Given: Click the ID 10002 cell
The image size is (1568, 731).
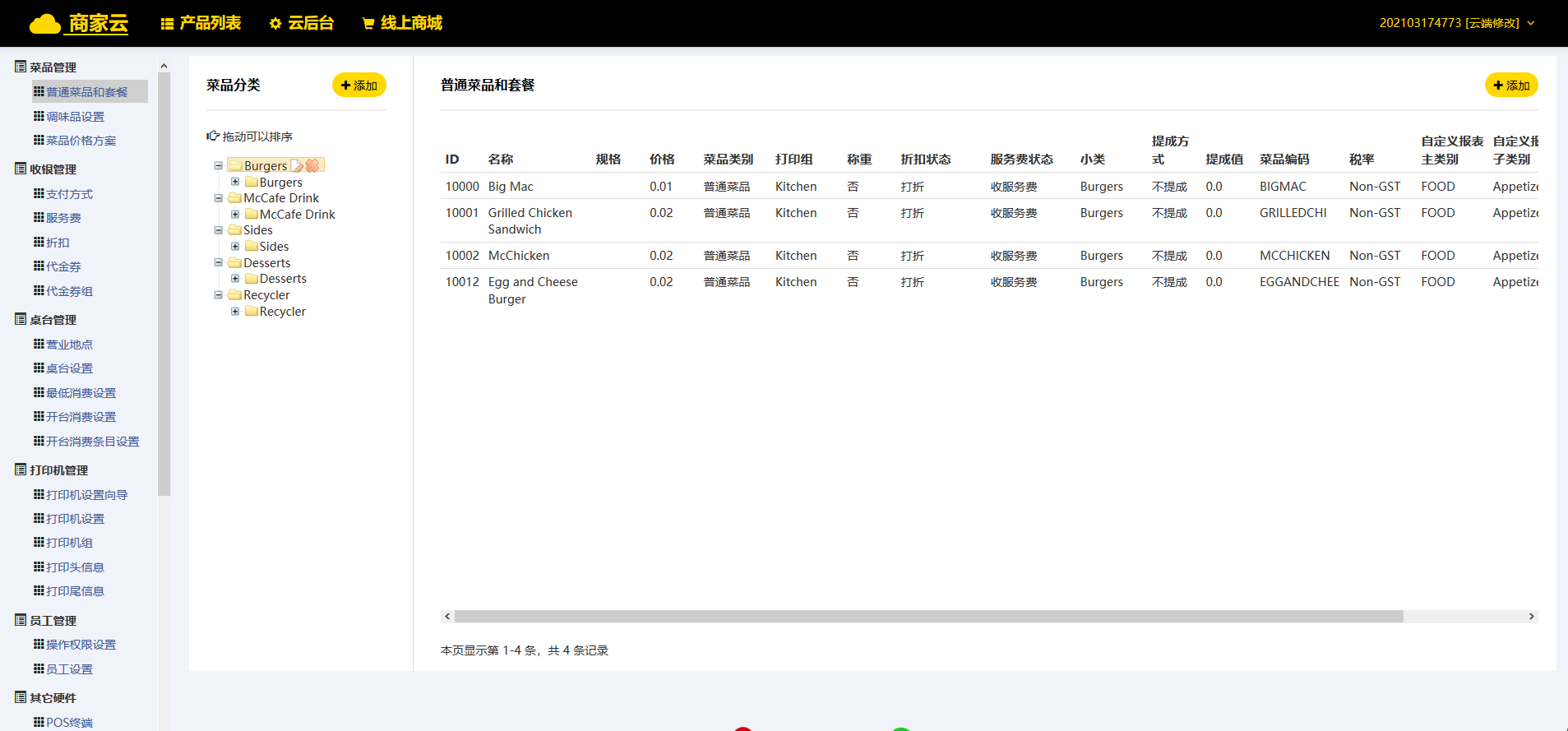Looking at the screenshot, I should 462,256.
